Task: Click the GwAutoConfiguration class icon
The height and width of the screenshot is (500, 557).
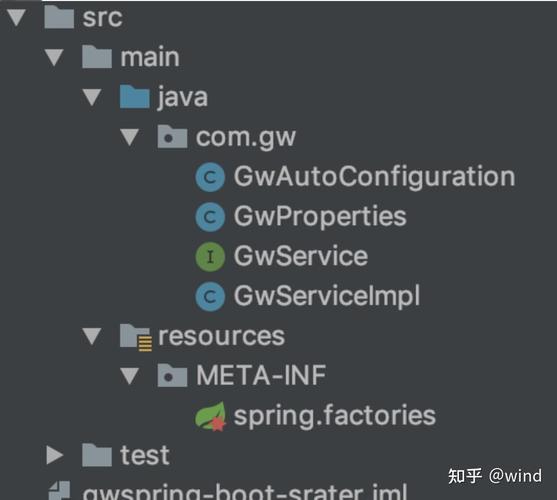Action: [210, 177]
